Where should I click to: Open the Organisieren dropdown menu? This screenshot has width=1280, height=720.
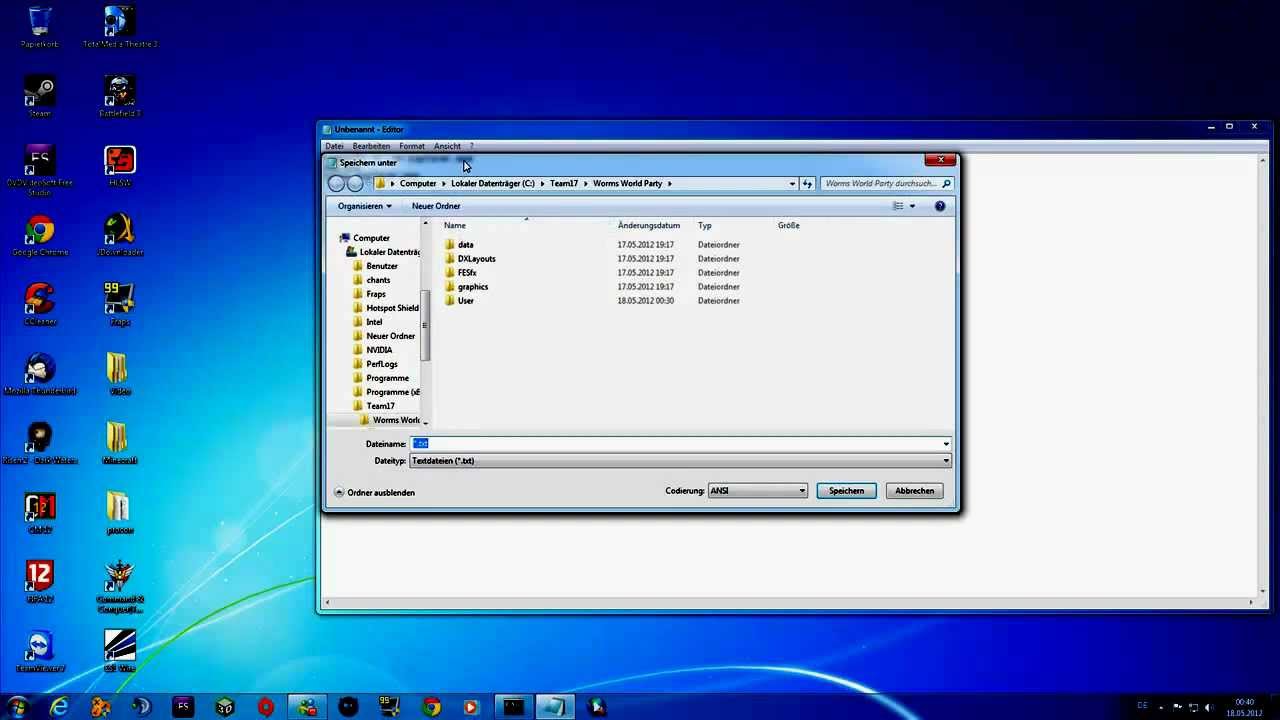click(365, 206)
